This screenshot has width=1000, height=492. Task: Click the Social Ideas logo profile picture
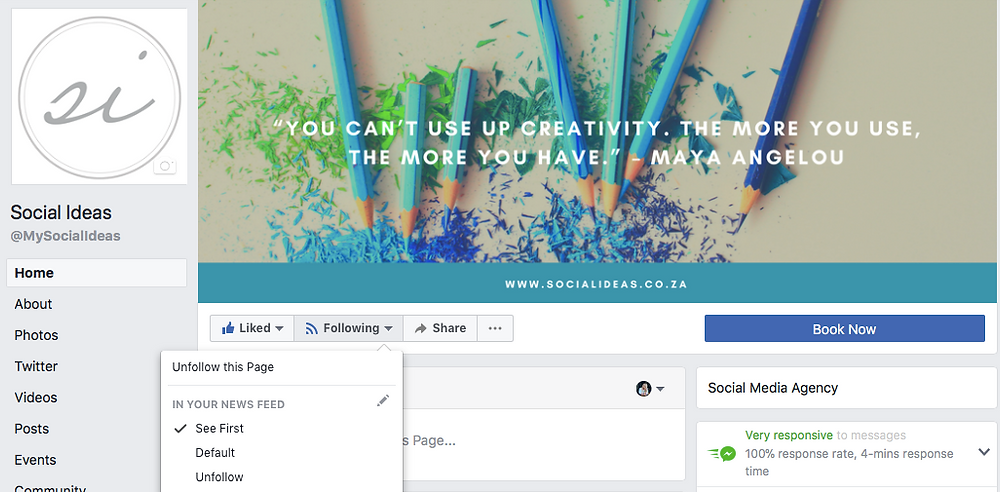coord(99,96)
